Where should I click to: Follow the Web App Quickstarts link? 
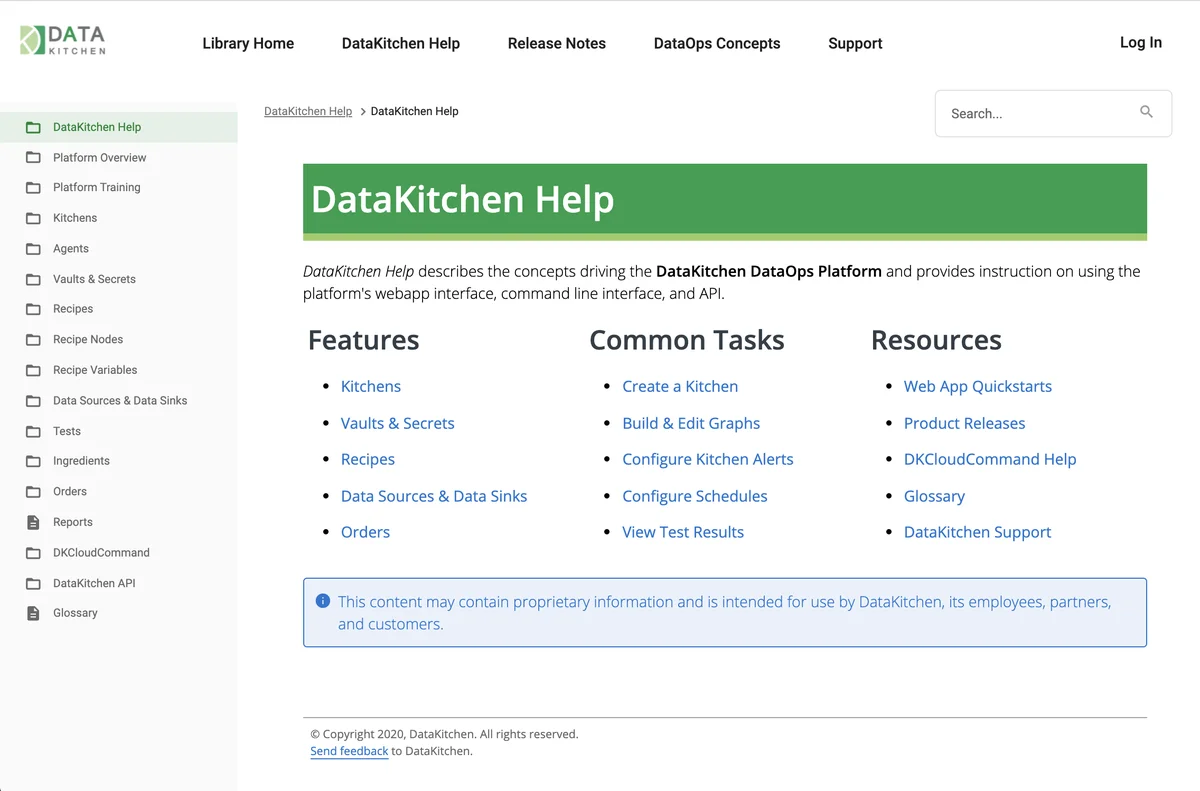click(x=977, y=386)
